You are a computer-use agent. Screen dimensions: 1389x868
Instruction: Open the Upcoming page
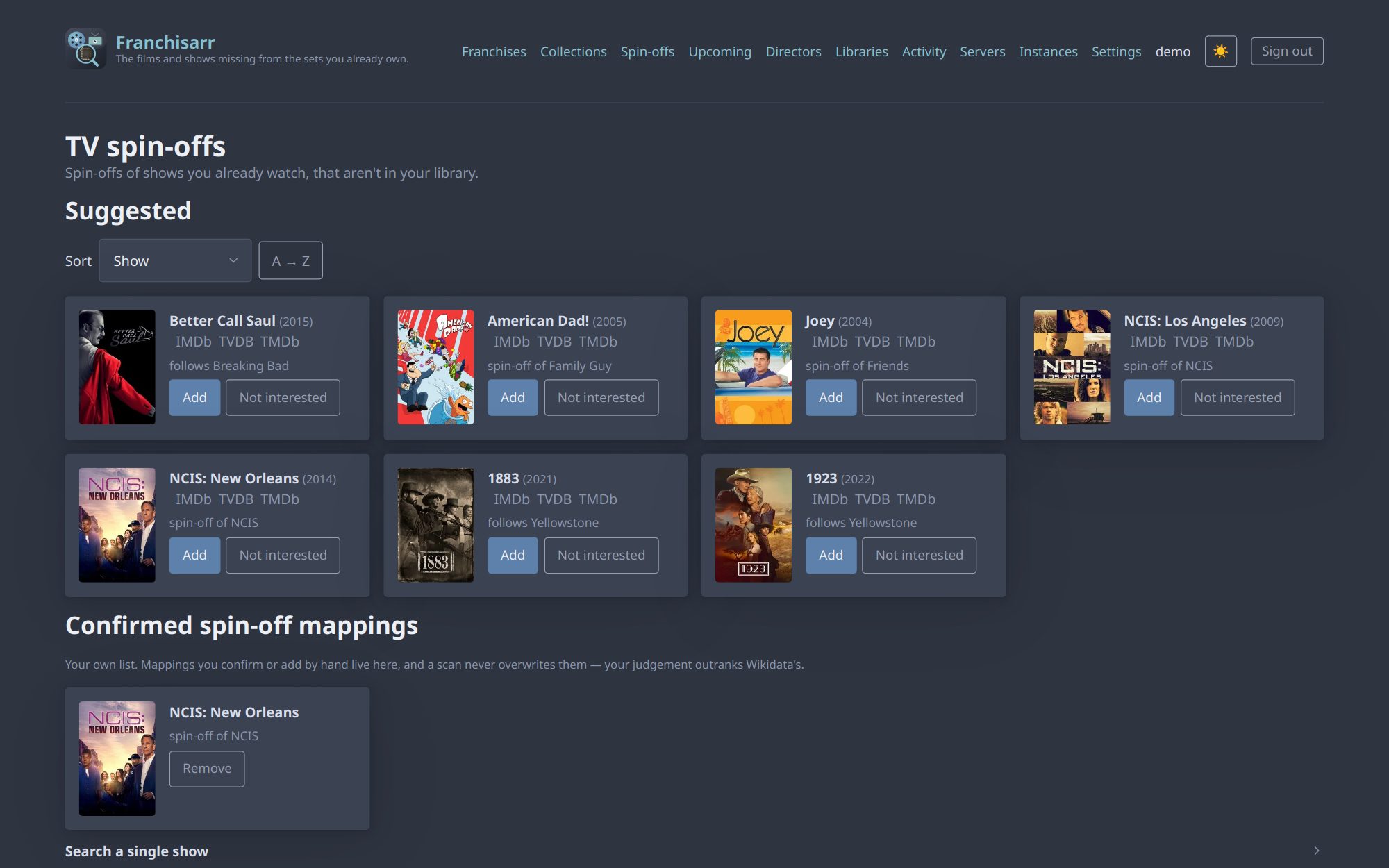click(720, 51)
